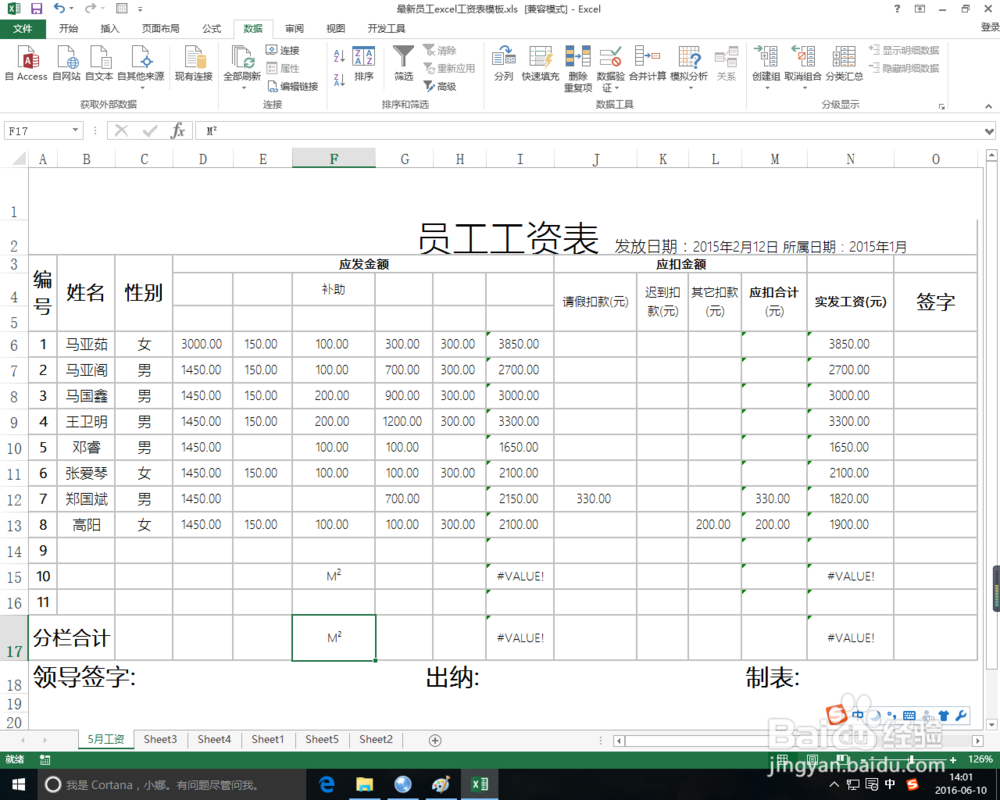This screenshot has height=800, width=1000.
Task: Sort ascending A to Z icon
Action: [339, 56]
